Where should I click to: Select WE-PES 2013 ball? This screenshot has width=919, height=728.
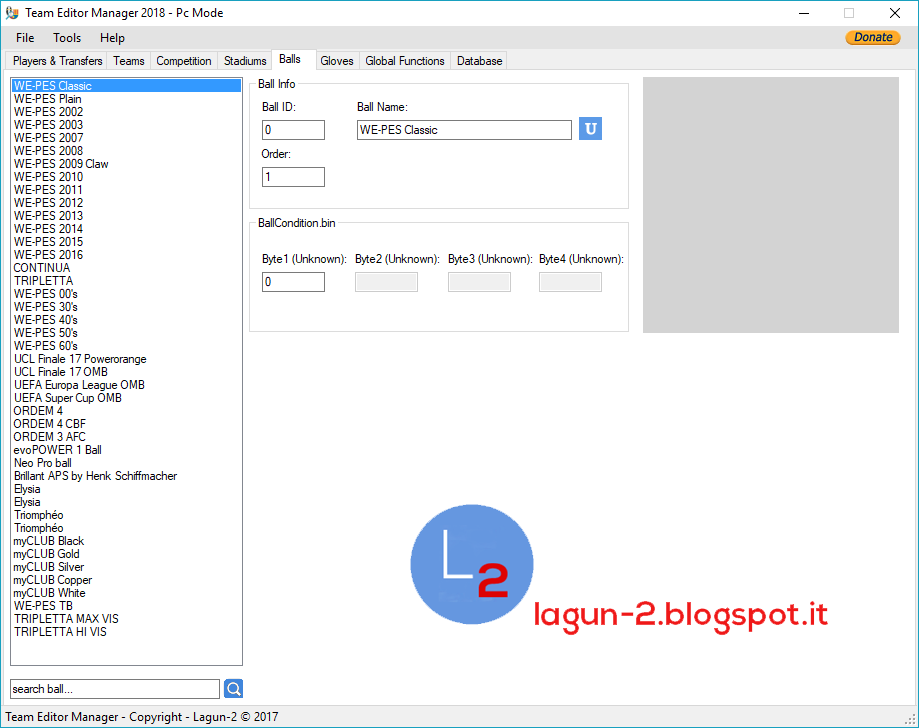point(127,216)
